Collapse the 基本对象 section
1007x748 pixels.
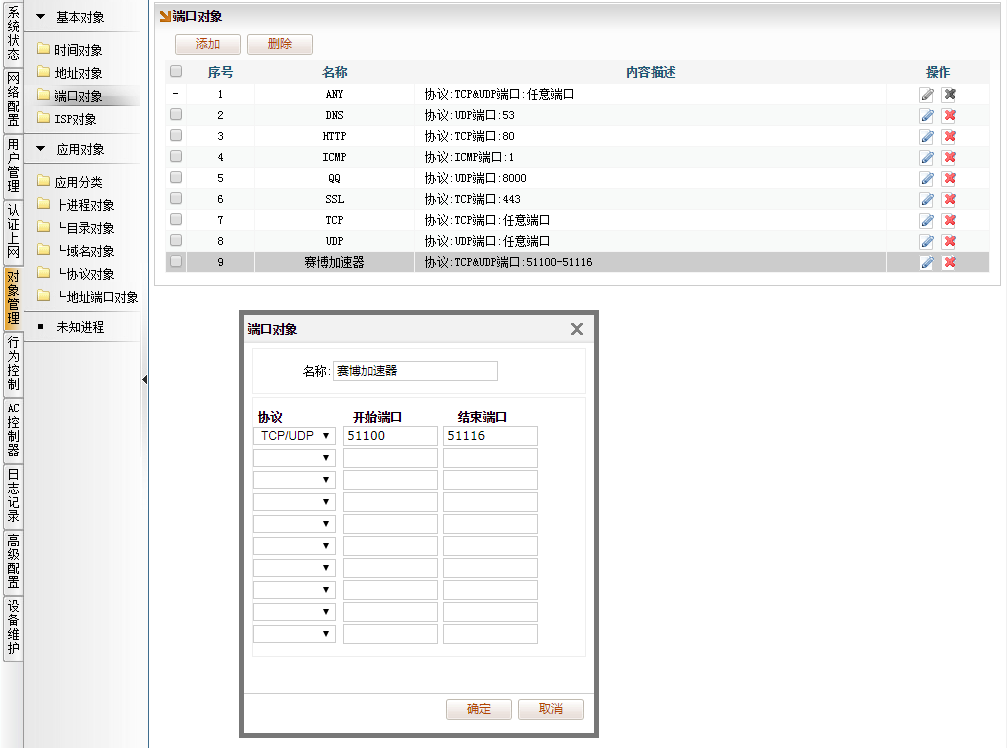pyautogui.click(x=41, y=17)
